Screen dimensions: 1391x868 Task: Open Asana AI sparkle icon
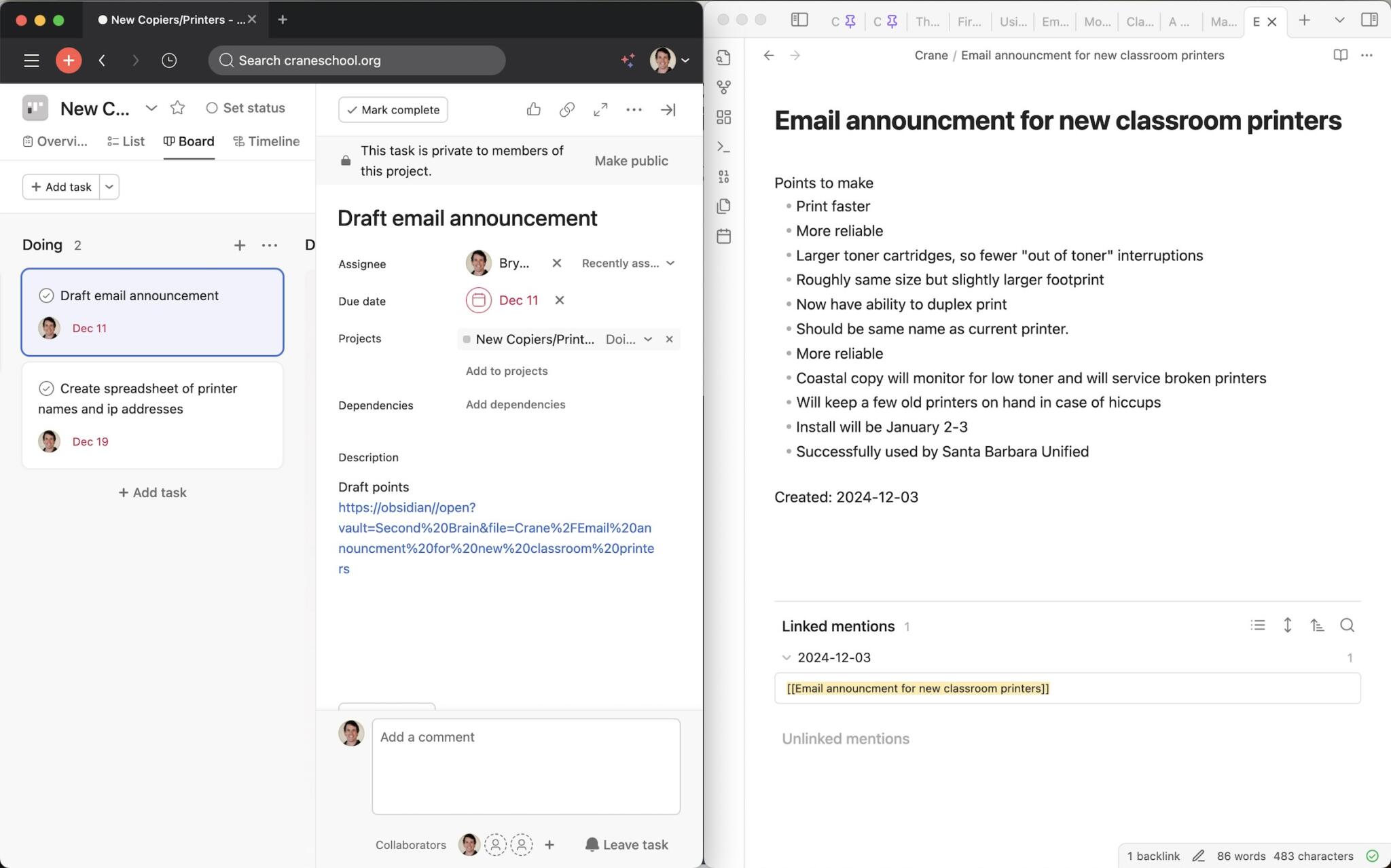tap(628, 60)
